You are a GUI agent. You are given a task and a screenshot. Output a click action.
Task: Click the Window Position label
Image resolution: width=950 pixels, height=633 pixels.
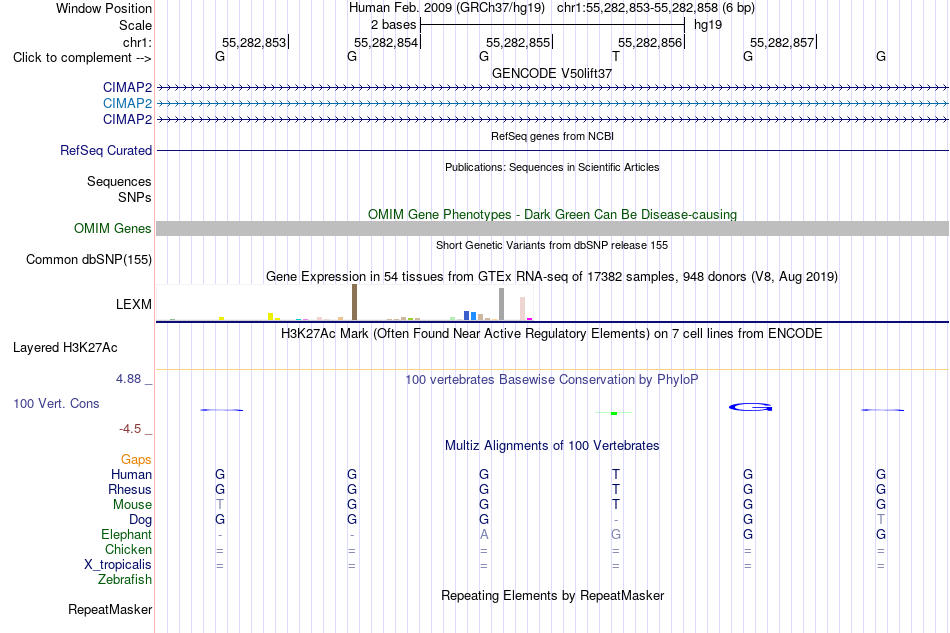point(104,8)
